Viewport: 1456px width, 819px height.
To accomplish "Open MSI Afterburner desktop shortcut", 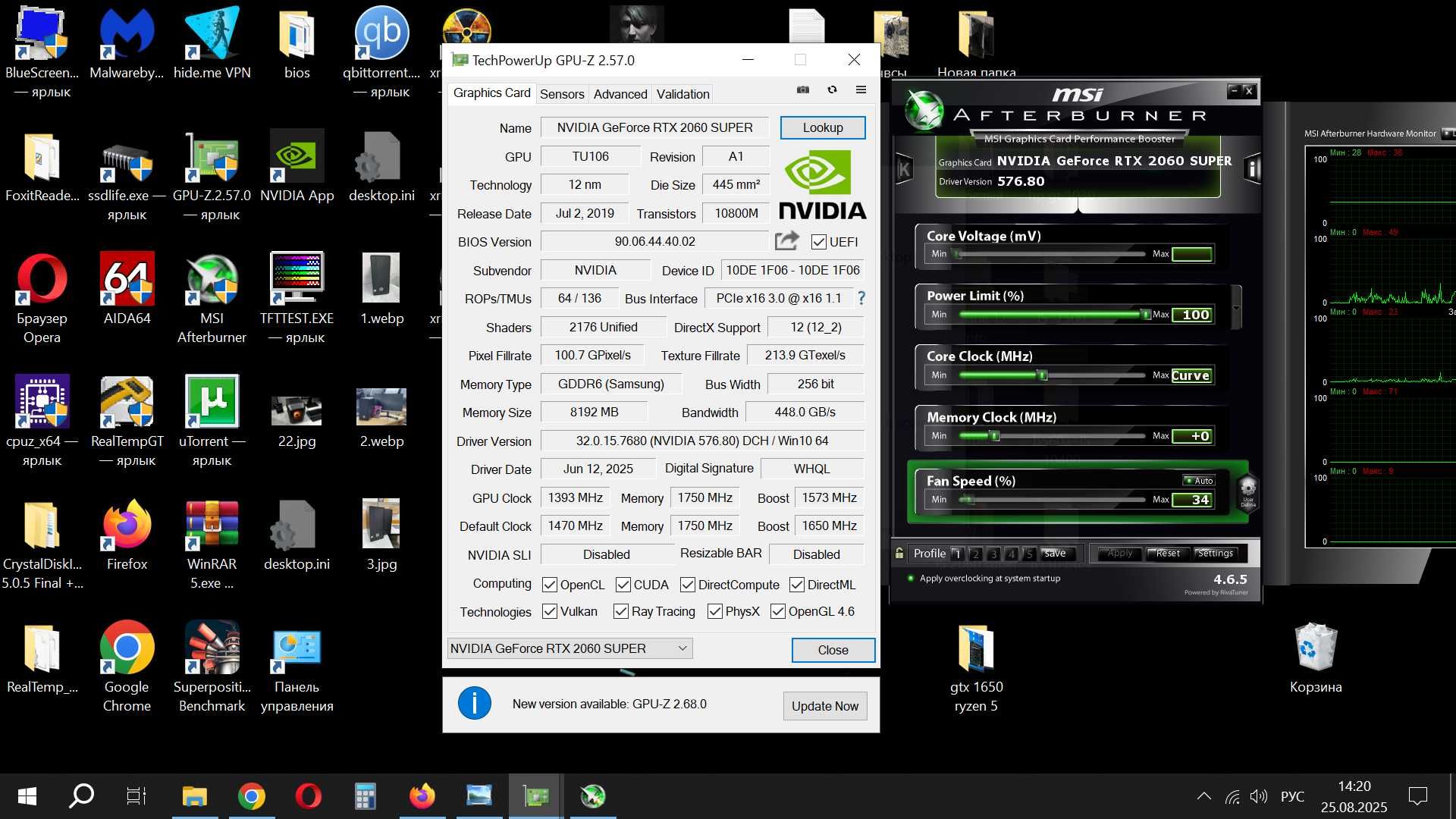I will click(x=212, y=298).
